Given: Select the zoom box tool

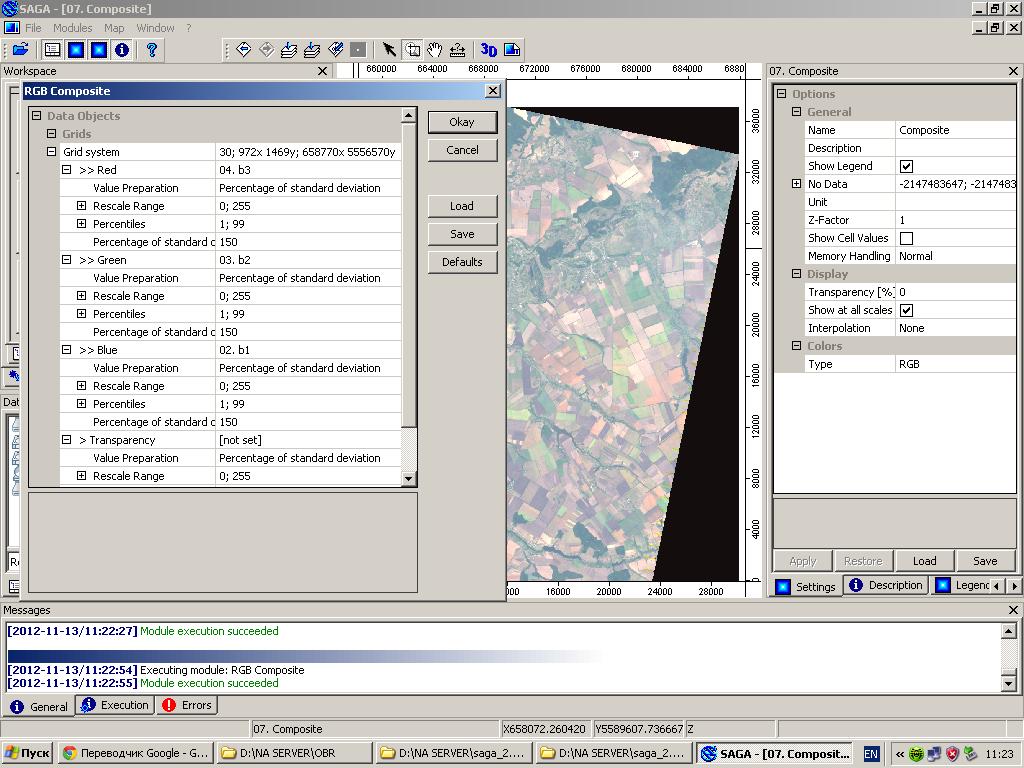Looking at the screenshot, I should [x=412, y=50].
